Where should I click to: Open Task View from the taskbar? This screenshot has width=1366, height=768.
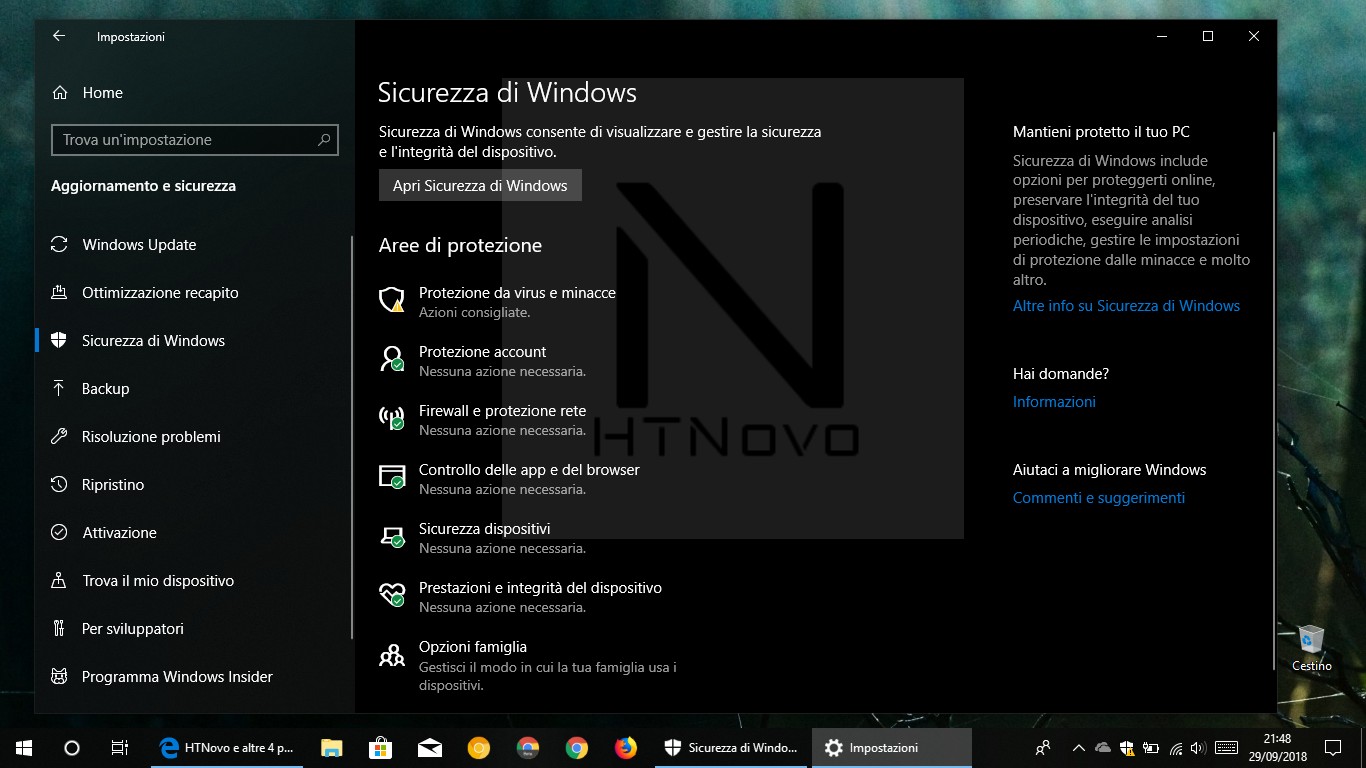(x=119, y=747)
